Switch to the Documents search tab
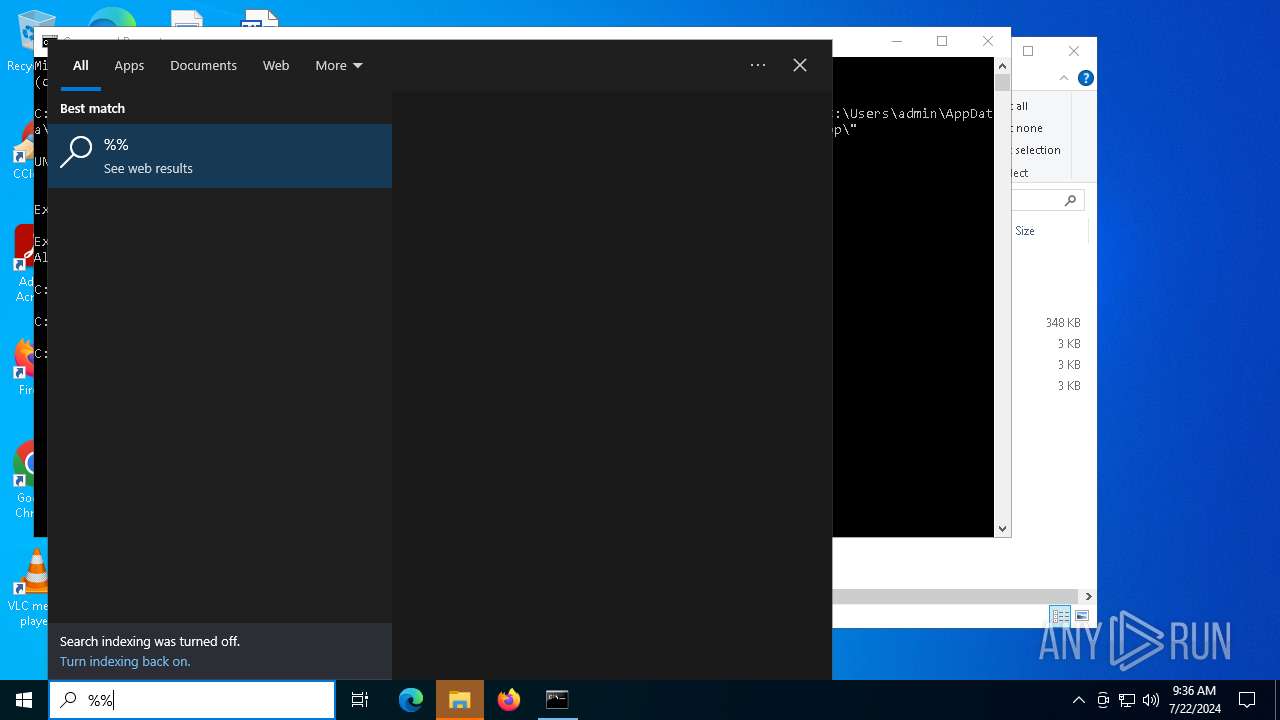This screenshot has width=1280, height=720. click(x=203, y=65)
